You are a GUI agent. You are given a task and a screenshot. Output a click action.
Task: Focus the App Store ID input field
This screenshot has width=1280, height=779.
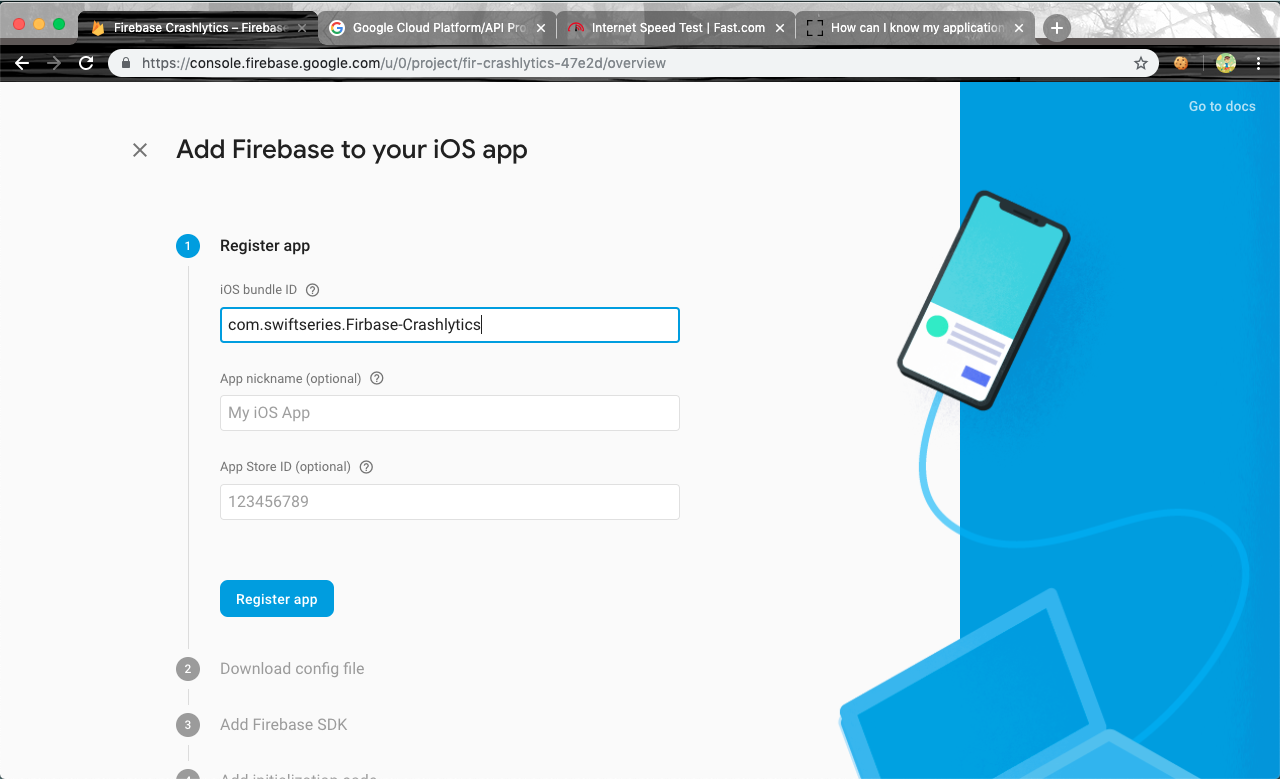click(449, 502)
